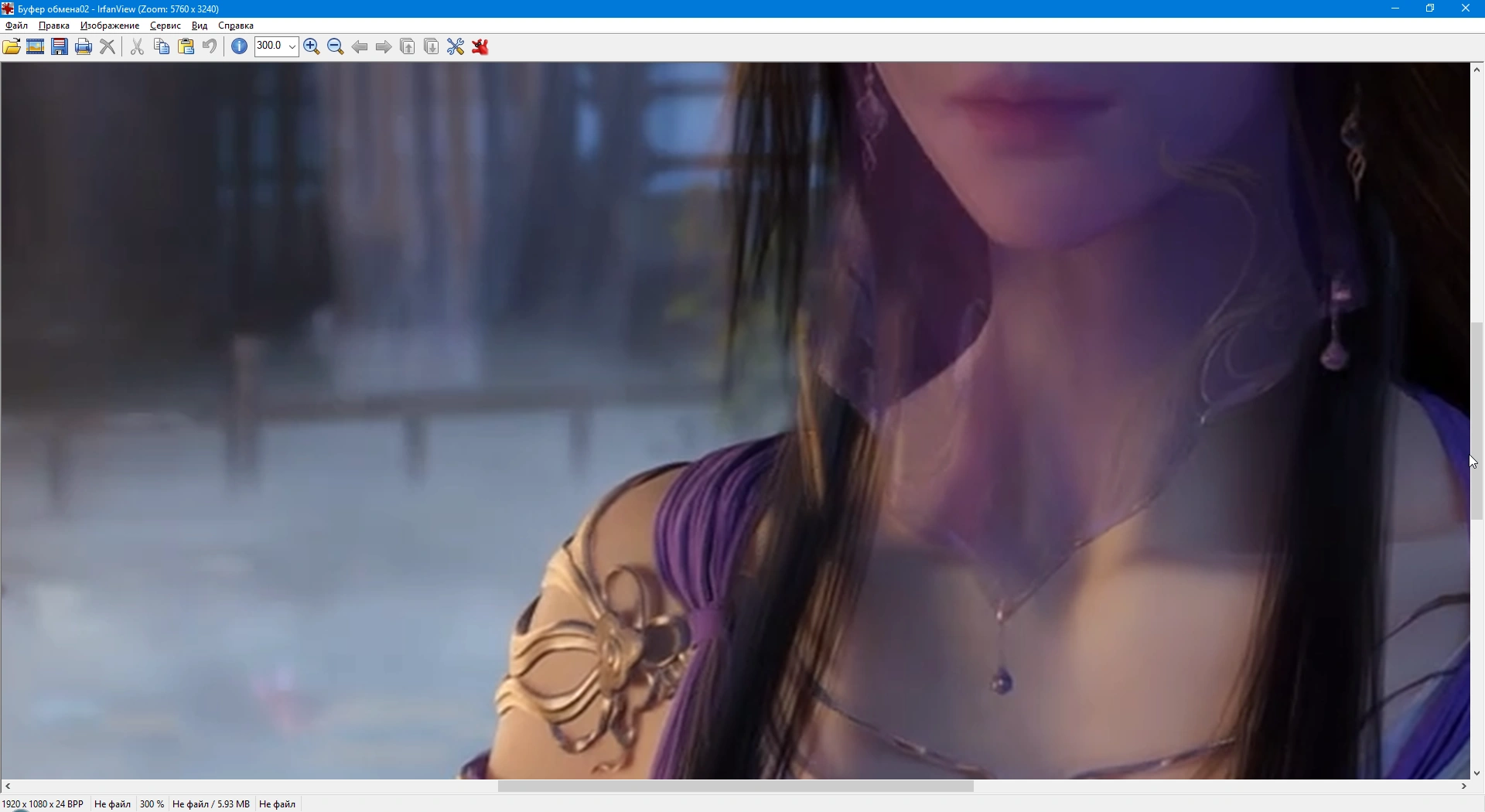Viewport: 1485px width, 812px height.
Task: Undo last action with the undo arrow
Action: 210,46
